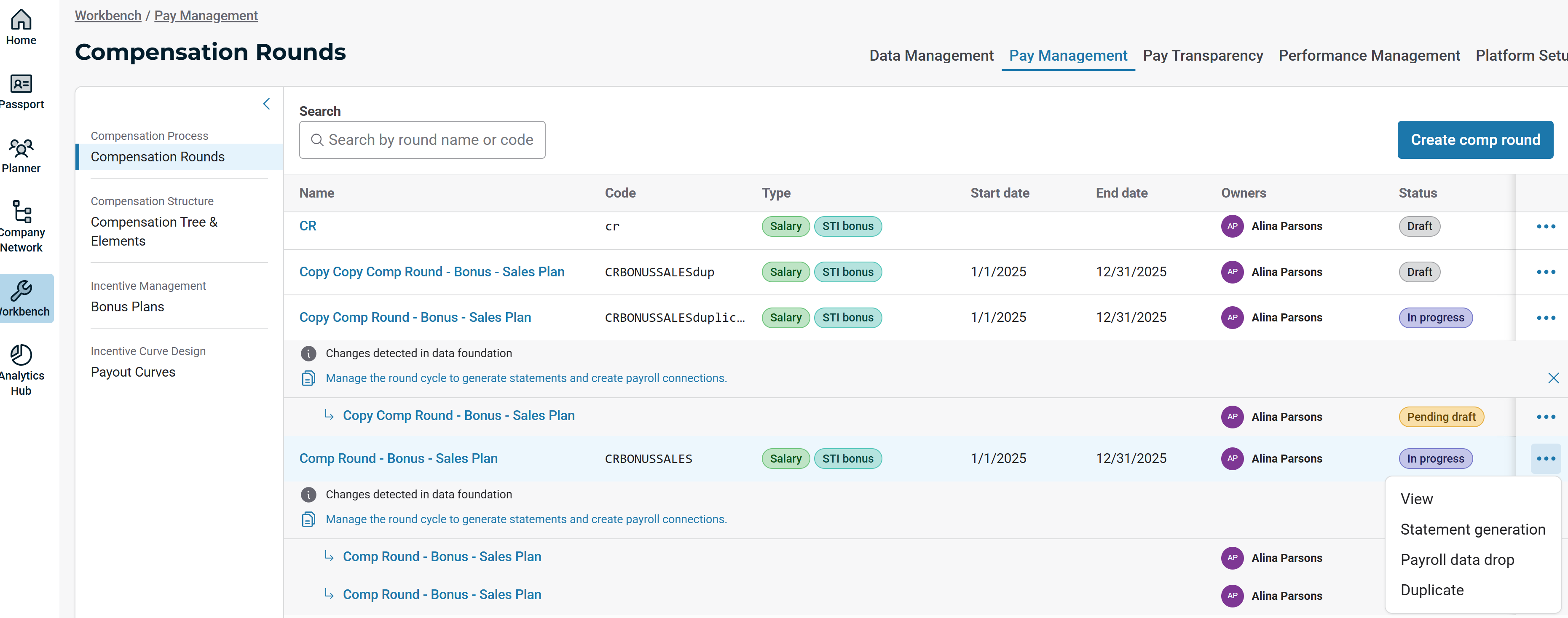Switch to the Pay Transparency tab
Image resolution: width=1568 pixels, height=618 pixels.
1202,55
